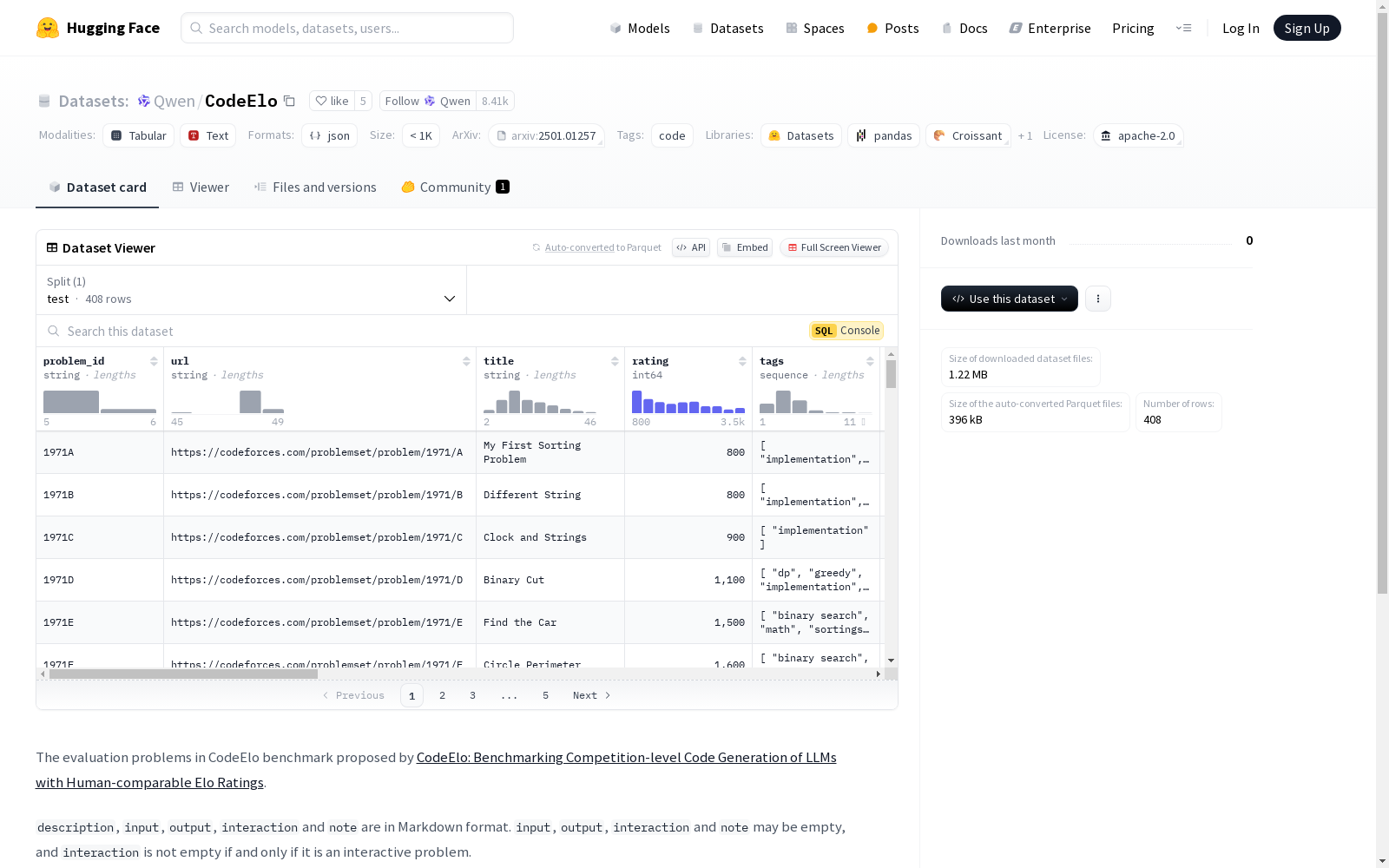Jump to page 3 of the dataset
The image size is (1389, 868).
click(x=473, y=695)
